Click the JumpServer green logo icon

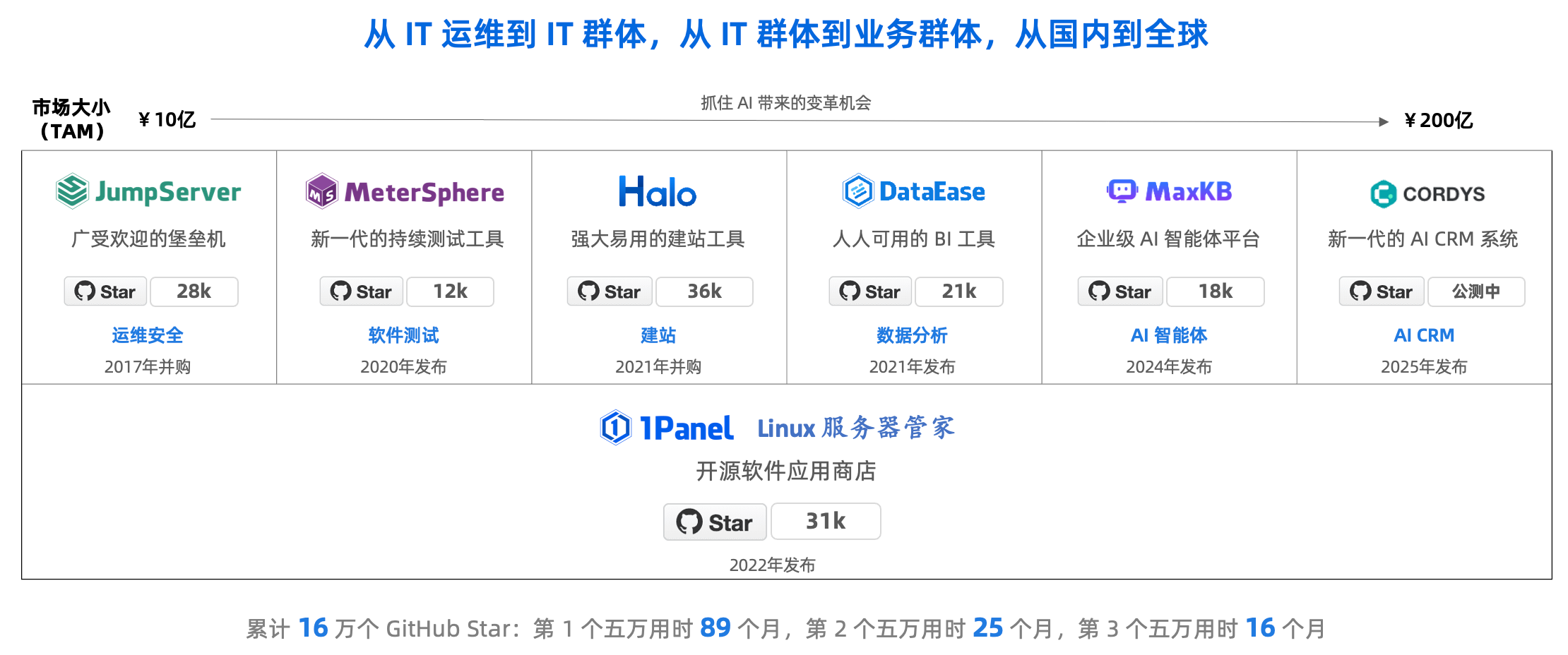pyautogui.click(x=72, y=191)
